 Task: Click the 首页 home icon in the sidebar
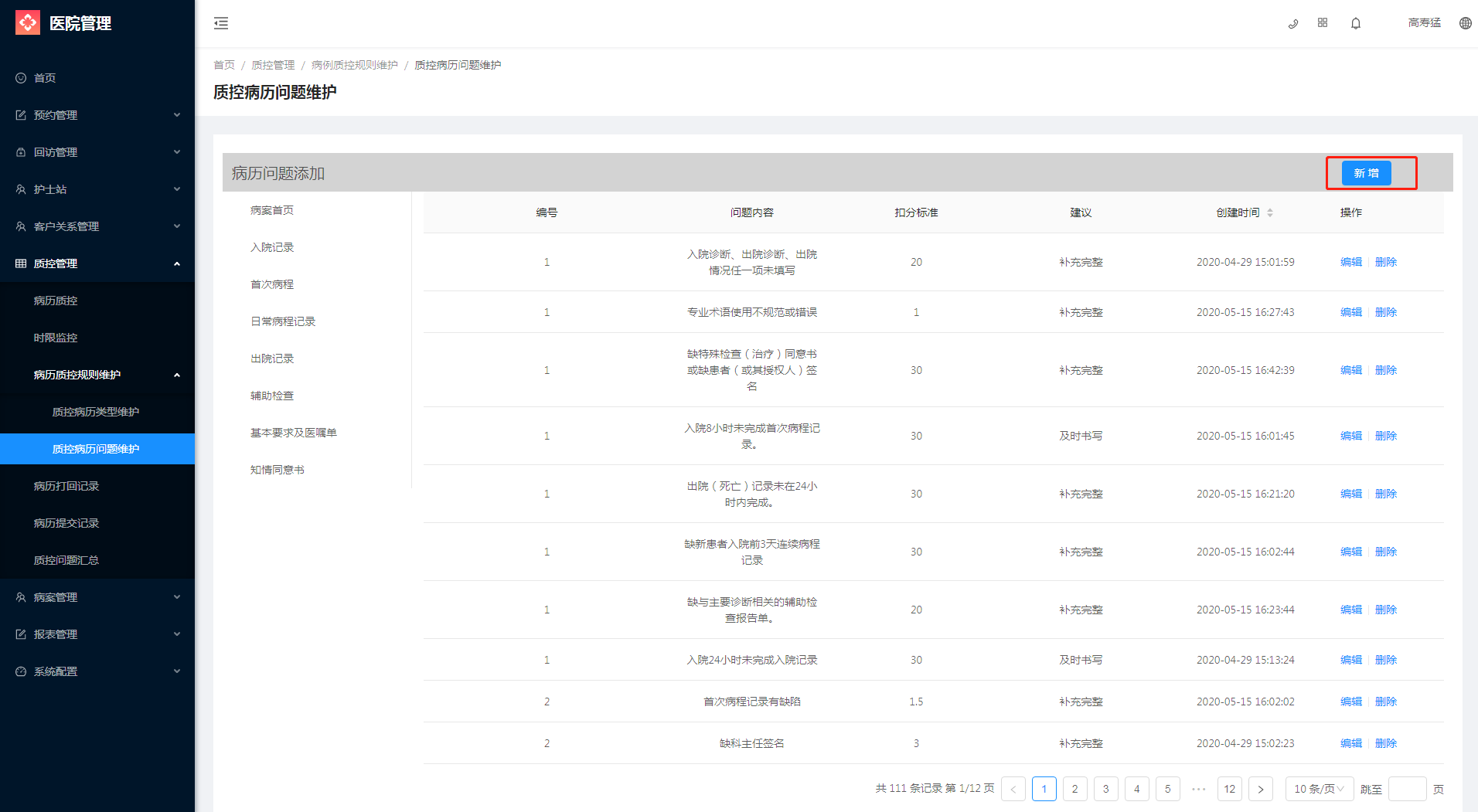pos(21,78)
